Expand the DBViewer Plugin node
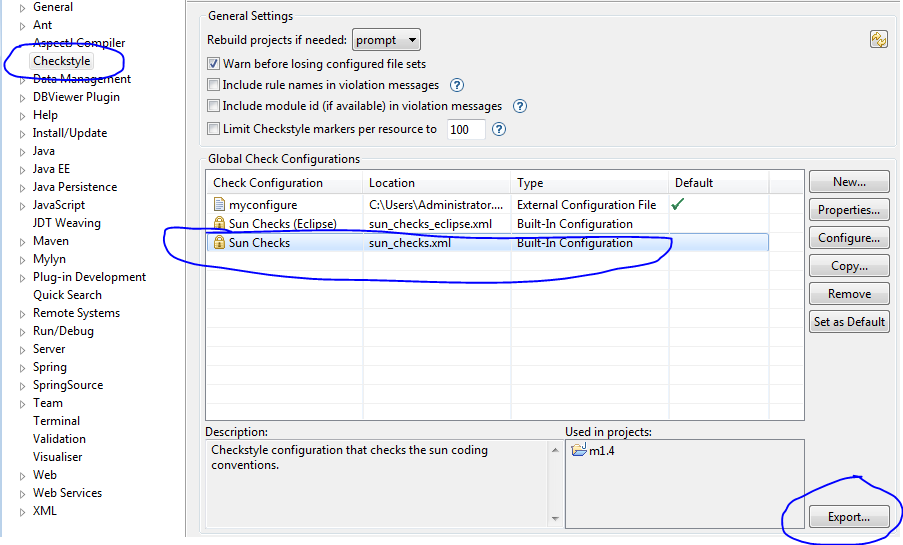 22,98
